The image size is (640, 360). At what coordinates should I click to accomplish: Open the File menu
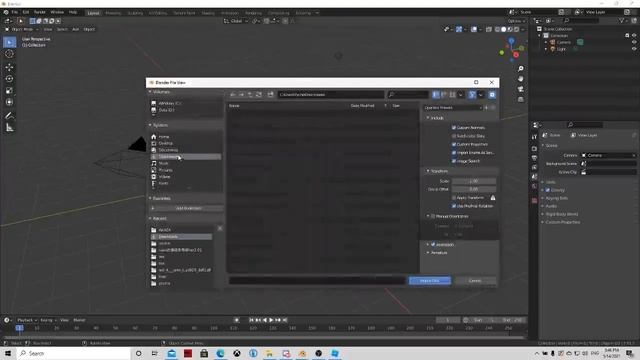pos(14,12)
